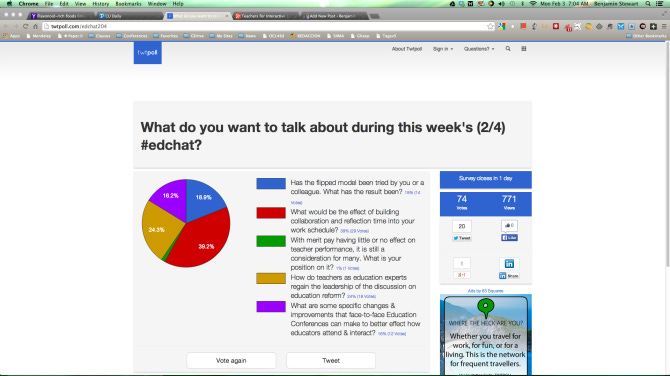Open the About Twtpoll link

[407, 49]
